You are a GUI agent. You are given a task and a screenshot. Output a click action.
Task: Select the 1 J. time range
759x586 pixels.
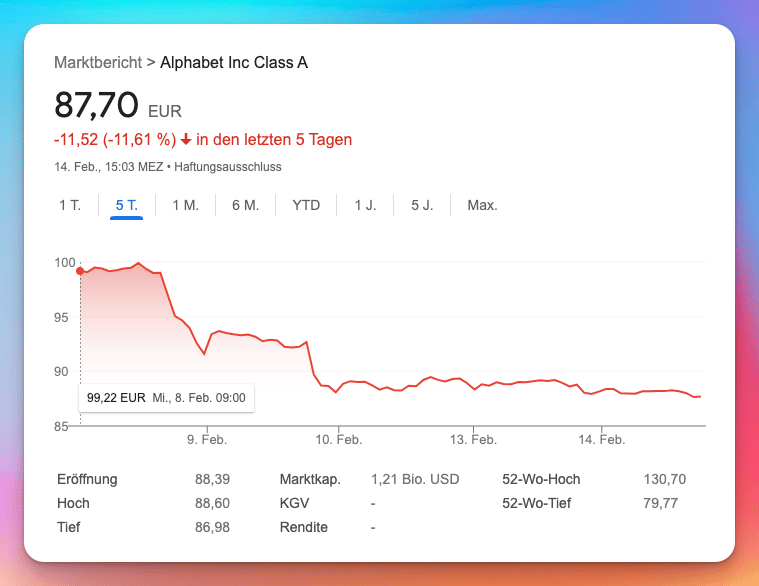[365, 205]
